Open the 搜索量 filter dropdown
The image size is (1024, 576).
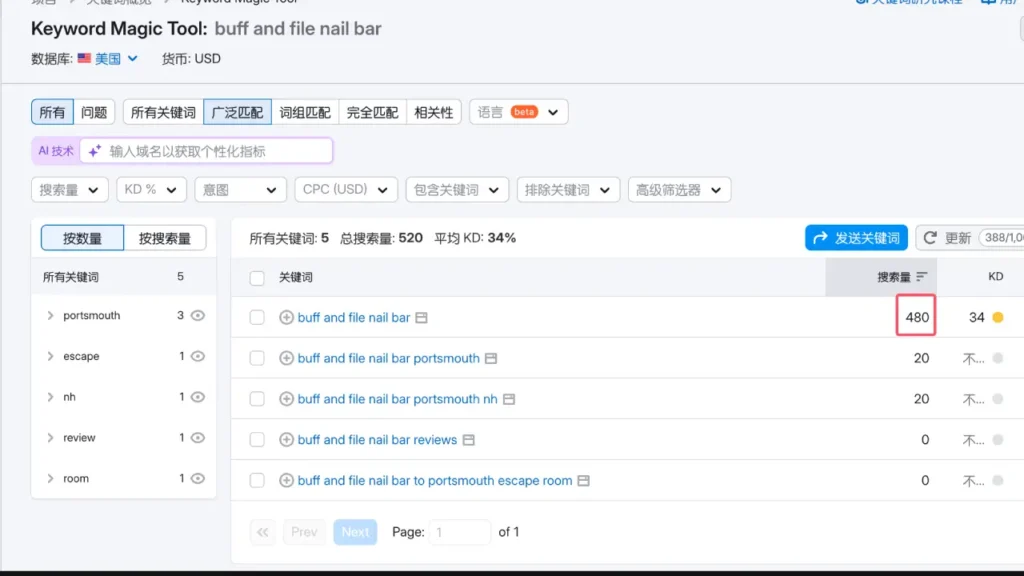69,190
